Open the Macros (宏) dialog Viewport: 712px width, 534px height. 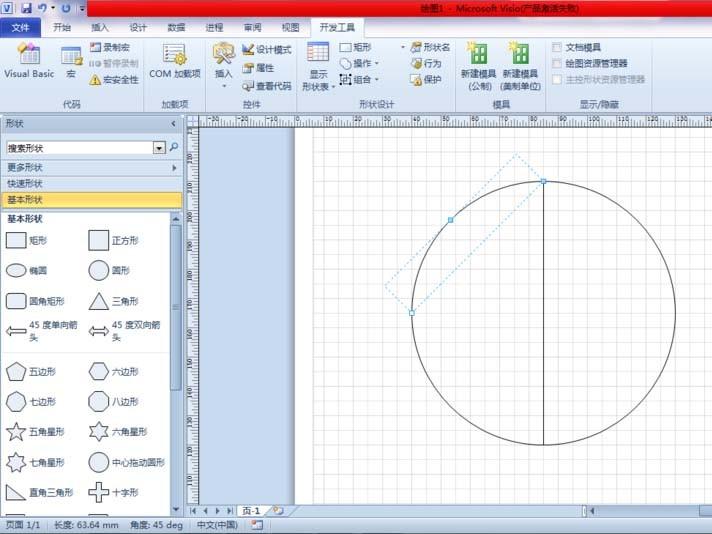[x=71, y=62]
